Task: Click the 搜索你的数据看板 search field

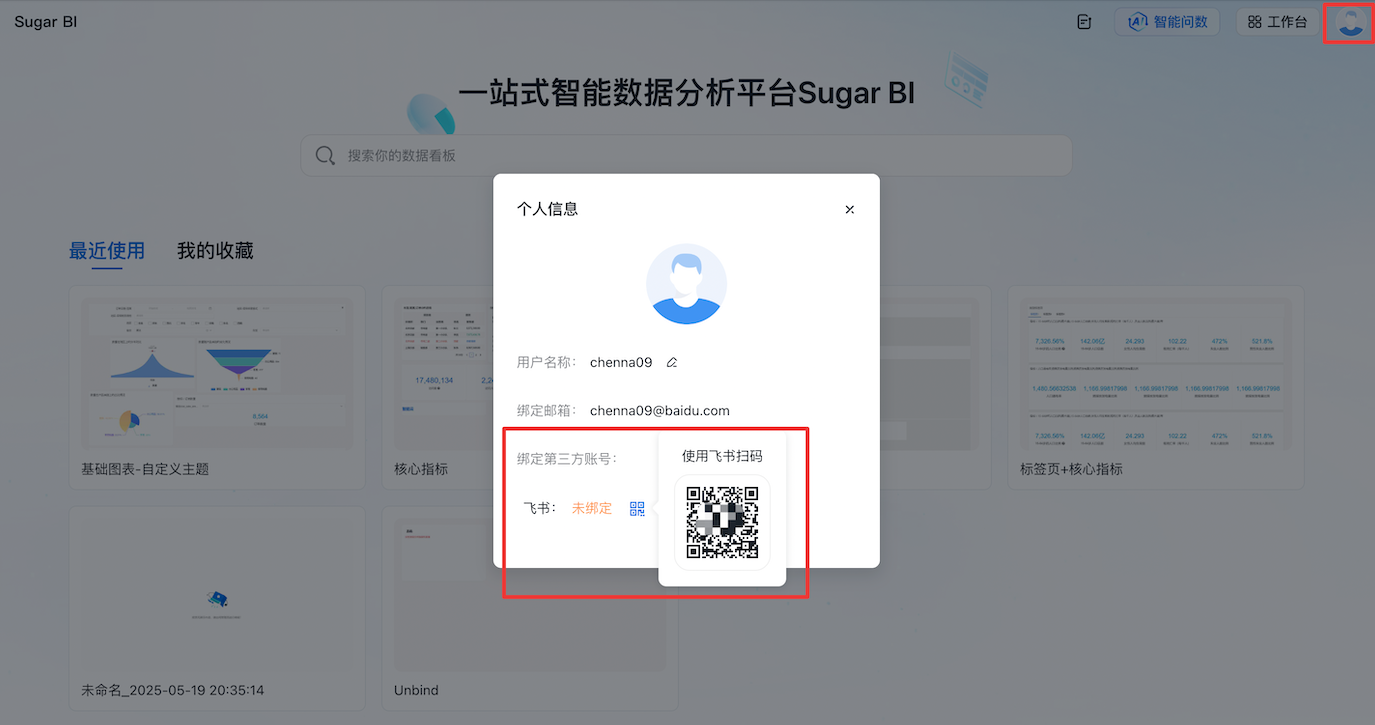Action: (x=686, y=156)
